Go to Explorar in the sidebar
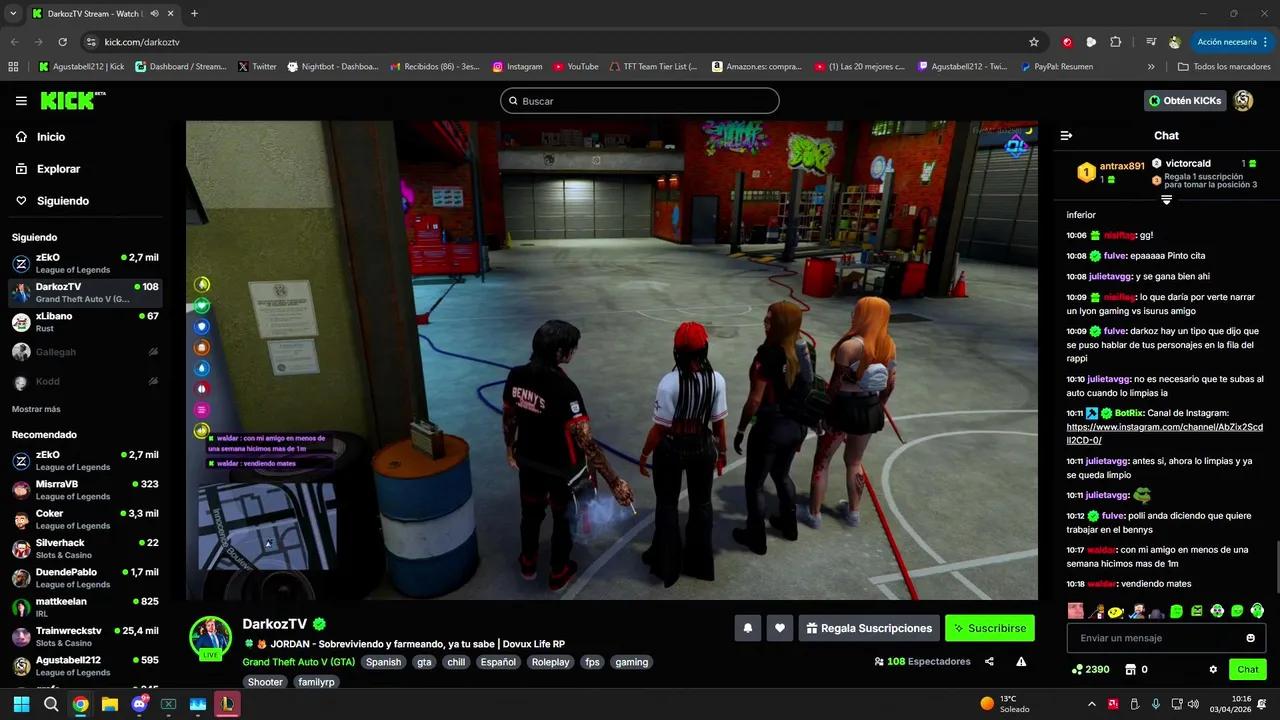Screen dimensions: 1280x720 click(58, 169)
